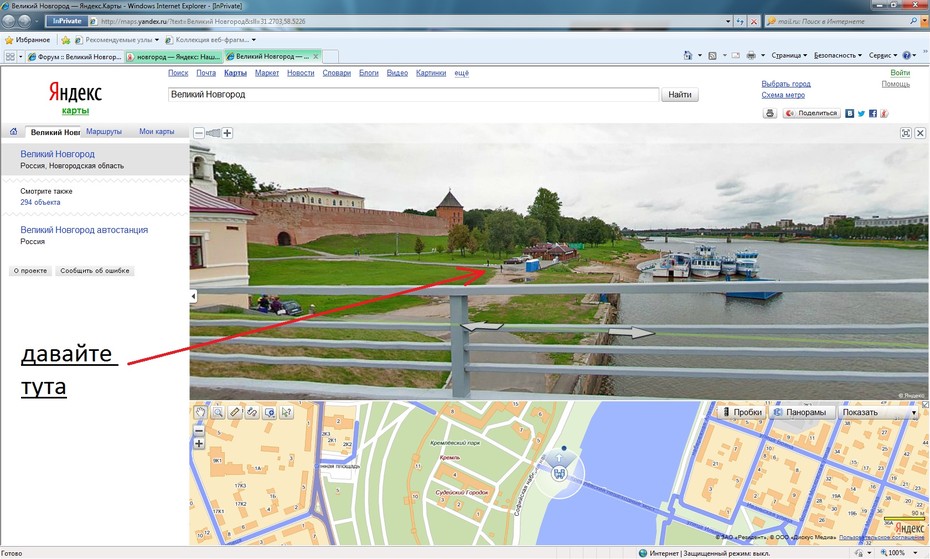Select the info pointer tool on map
Viewport: 930px width, 559px height.
tap(286, 412)
